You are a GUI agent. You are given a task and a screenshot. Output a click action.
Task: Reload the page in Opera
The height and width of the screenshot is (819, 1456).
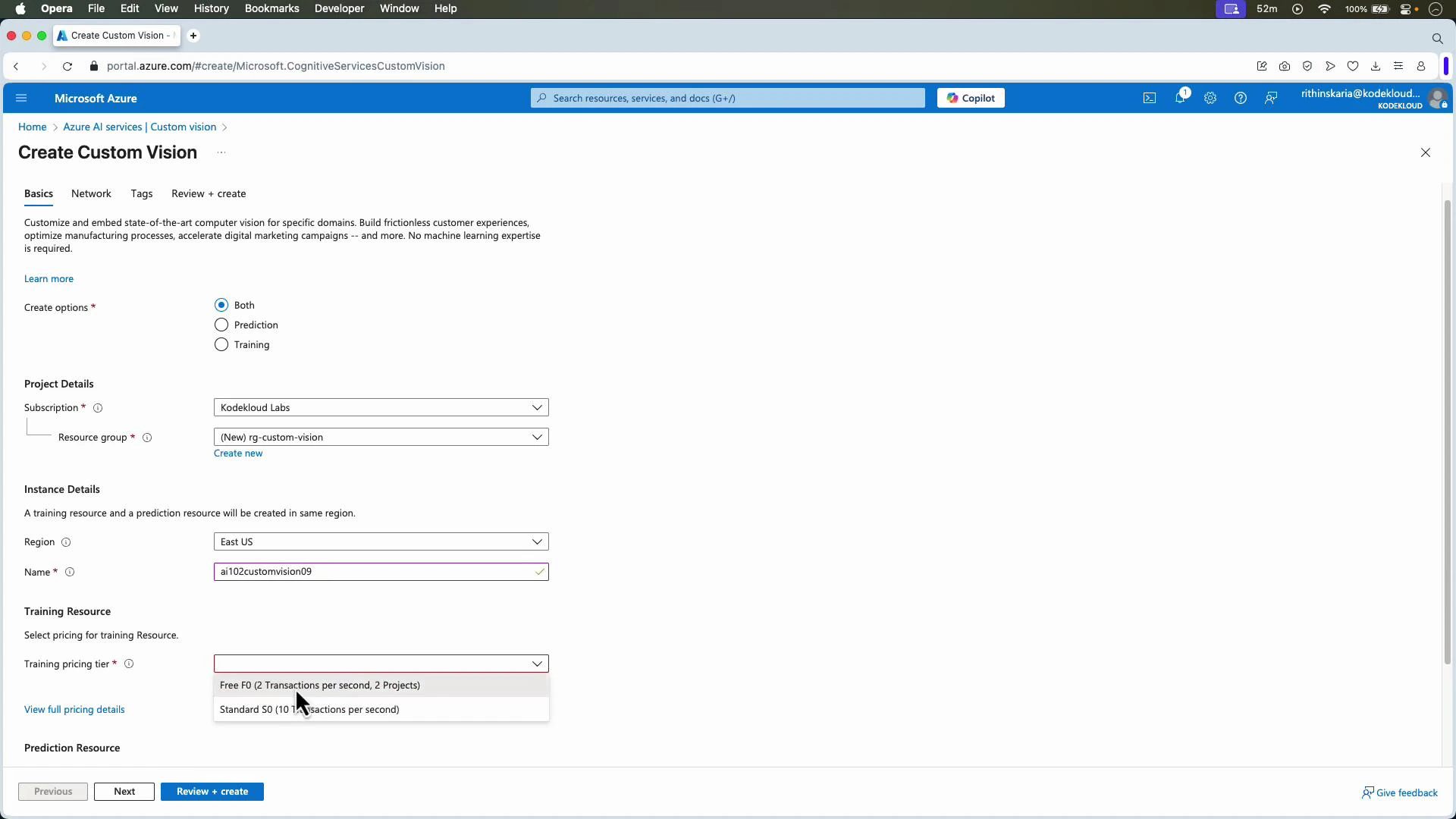point(67,66)
